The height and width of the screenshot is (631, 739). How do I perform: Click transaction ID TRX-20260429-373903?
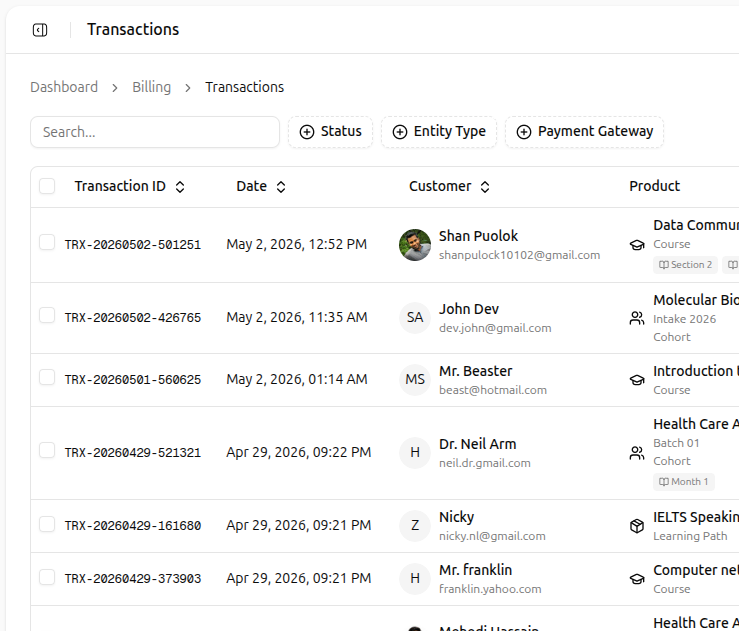[x=133, y=579]
